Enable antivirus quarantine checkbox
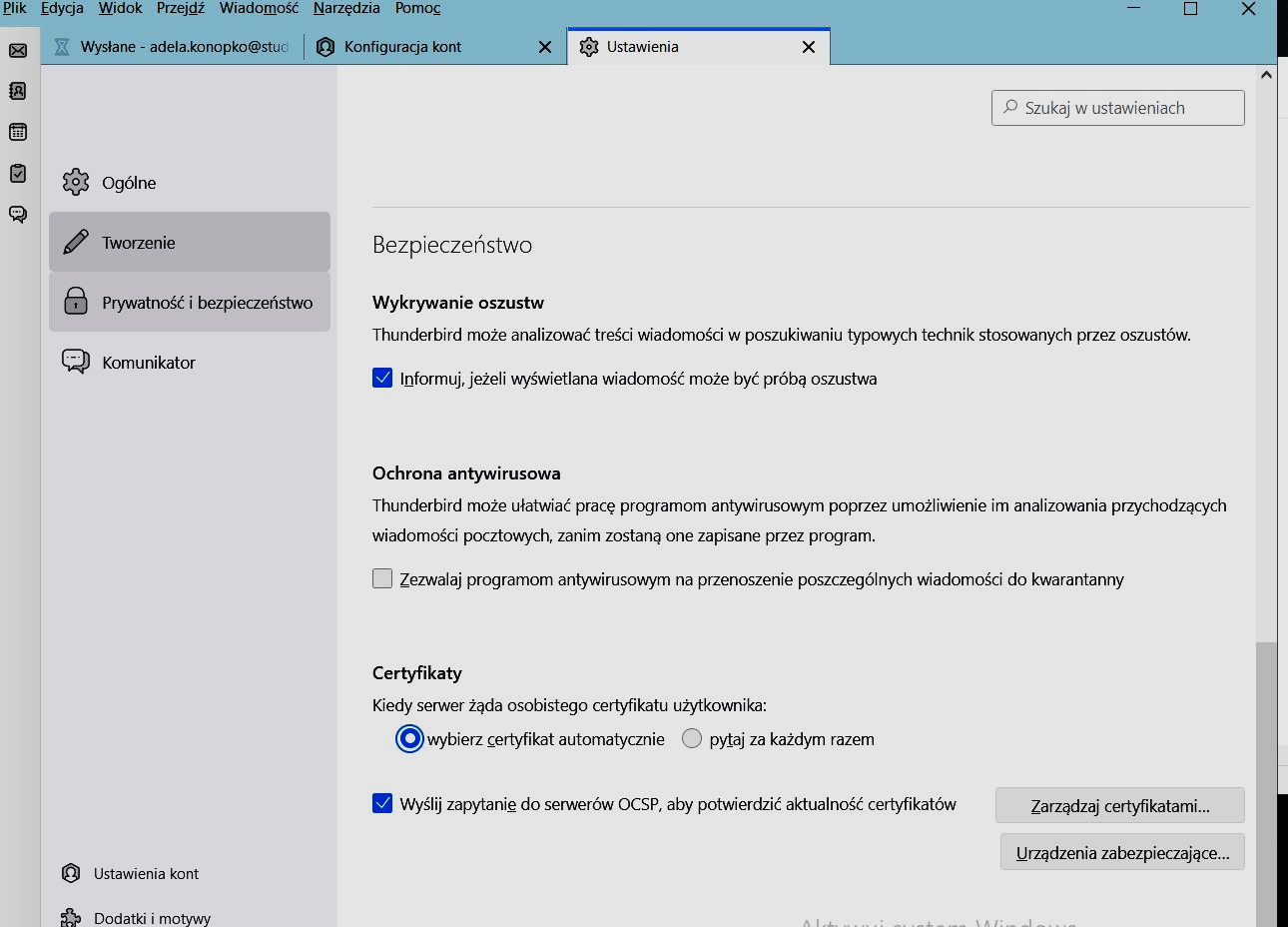 click(x=382, y=578)
